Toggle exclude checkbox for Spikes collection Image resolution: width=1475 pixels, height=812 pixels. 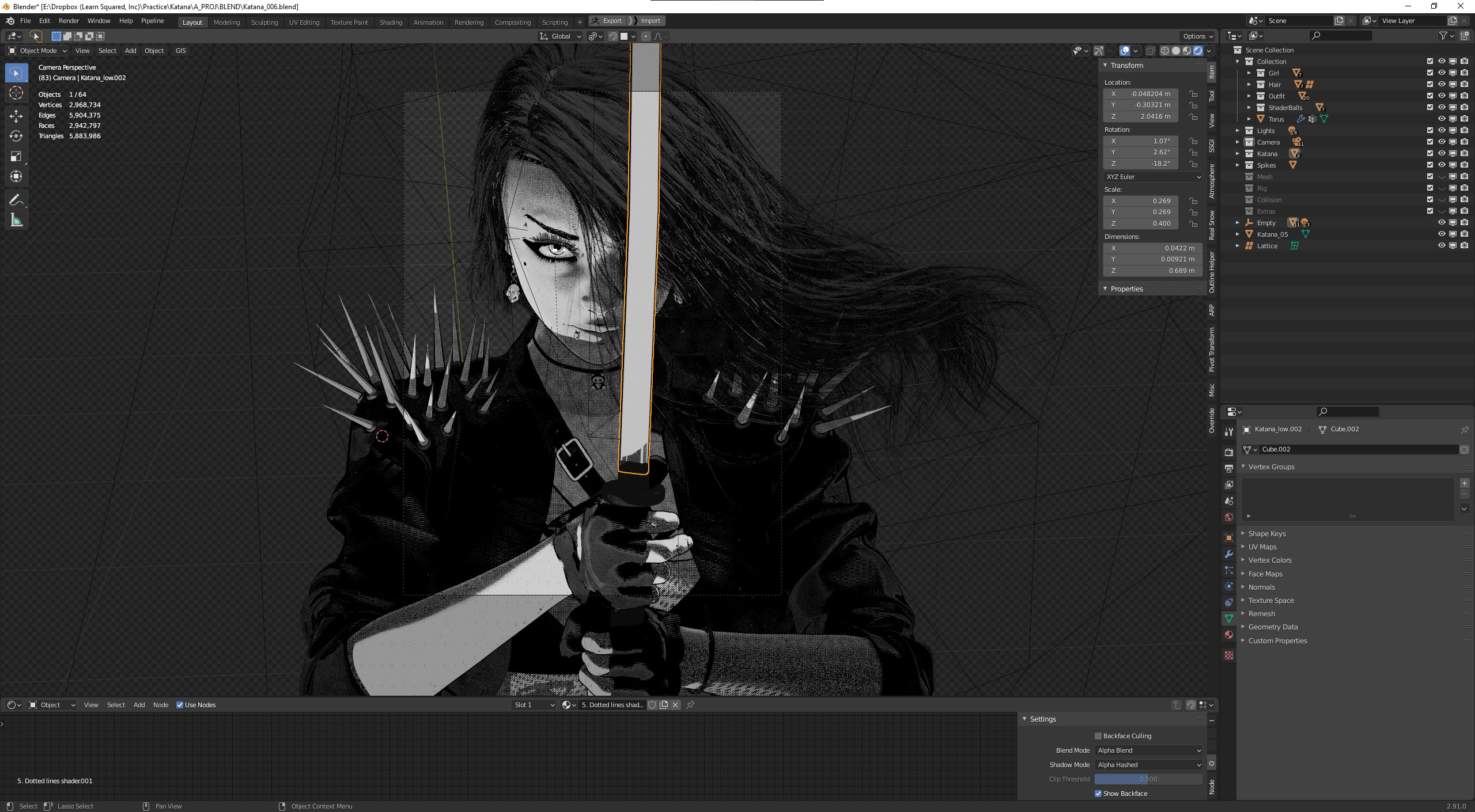(1430, 165)
